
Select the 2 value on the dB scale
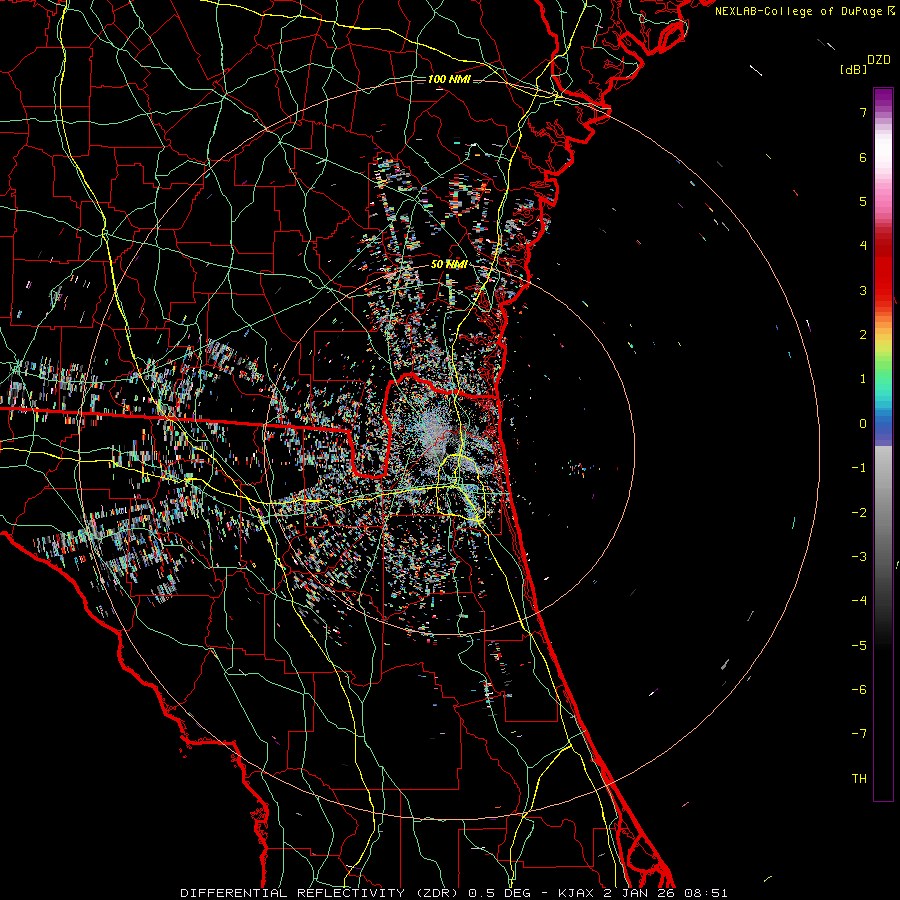pyautogui.click(x=863, y=335)
